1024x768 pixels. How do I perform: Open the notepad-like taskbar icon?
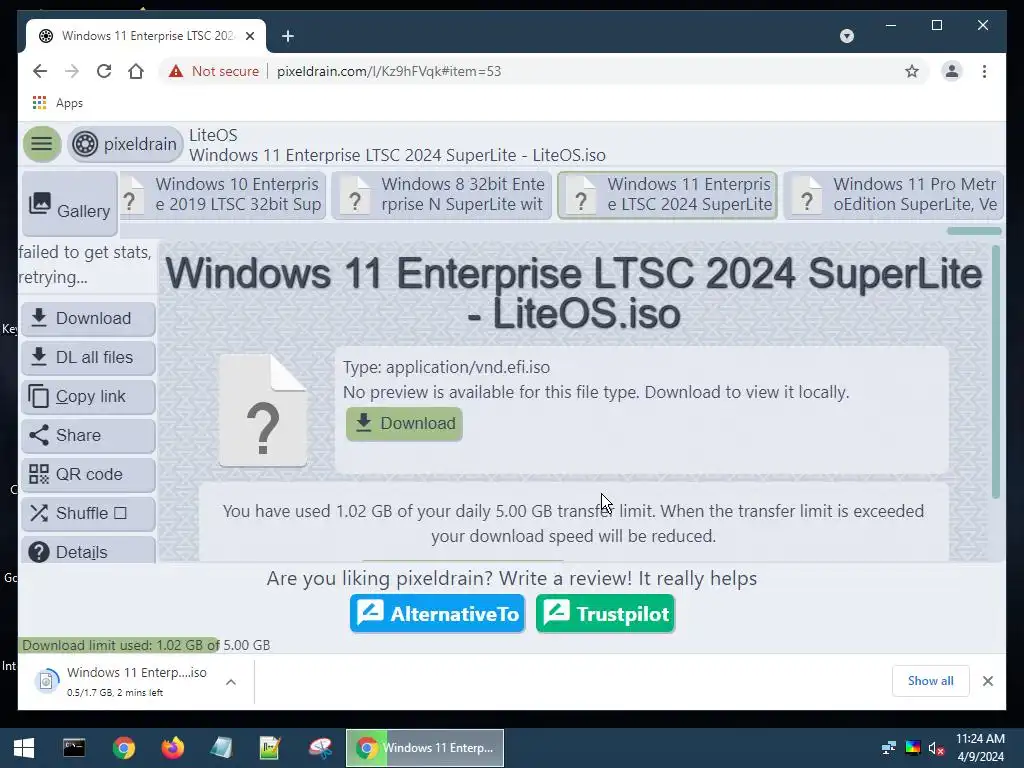(x=221, y=748)
